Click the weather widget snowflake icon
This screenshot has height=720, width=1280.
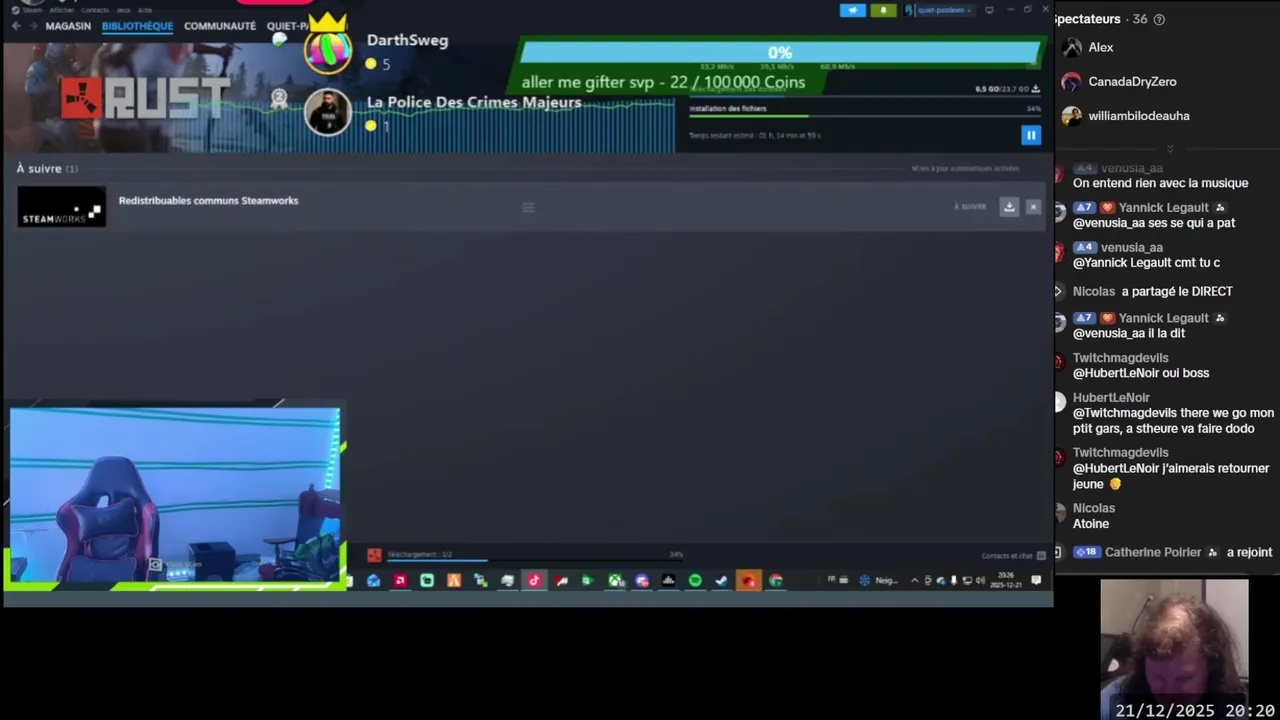pyautogui.click(x=864, y=580)
